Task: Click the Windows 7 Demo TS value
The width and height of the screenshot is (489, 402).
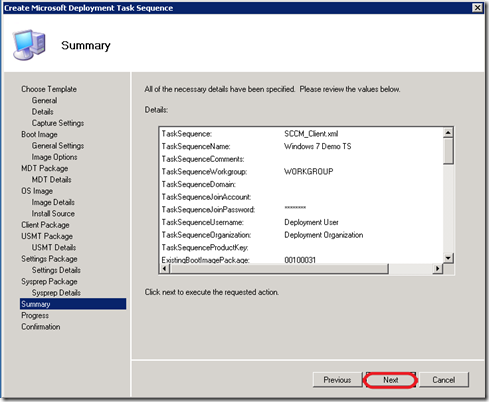Action: (x=318, y=146)
